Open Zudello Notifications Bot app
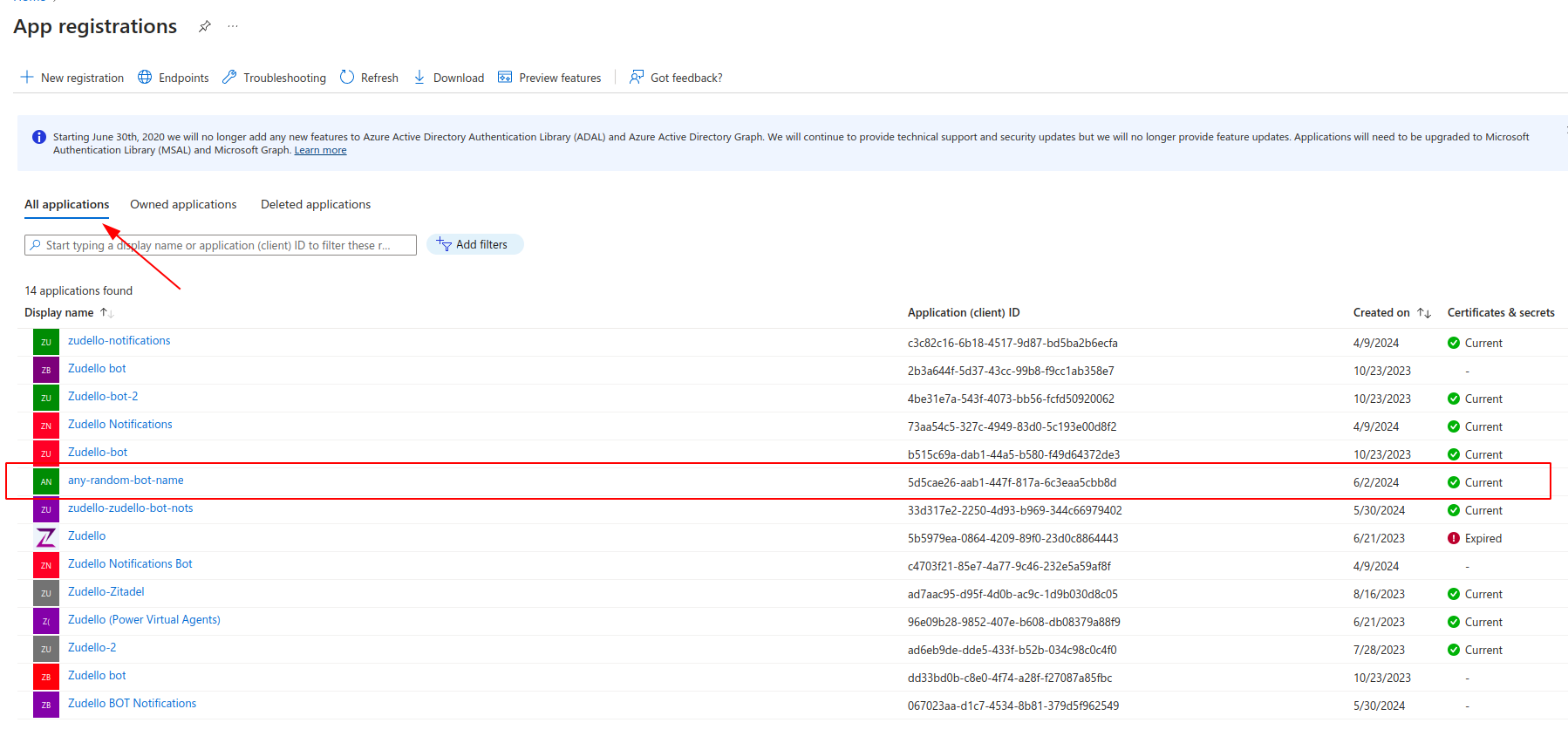 [x=130, y=564]
